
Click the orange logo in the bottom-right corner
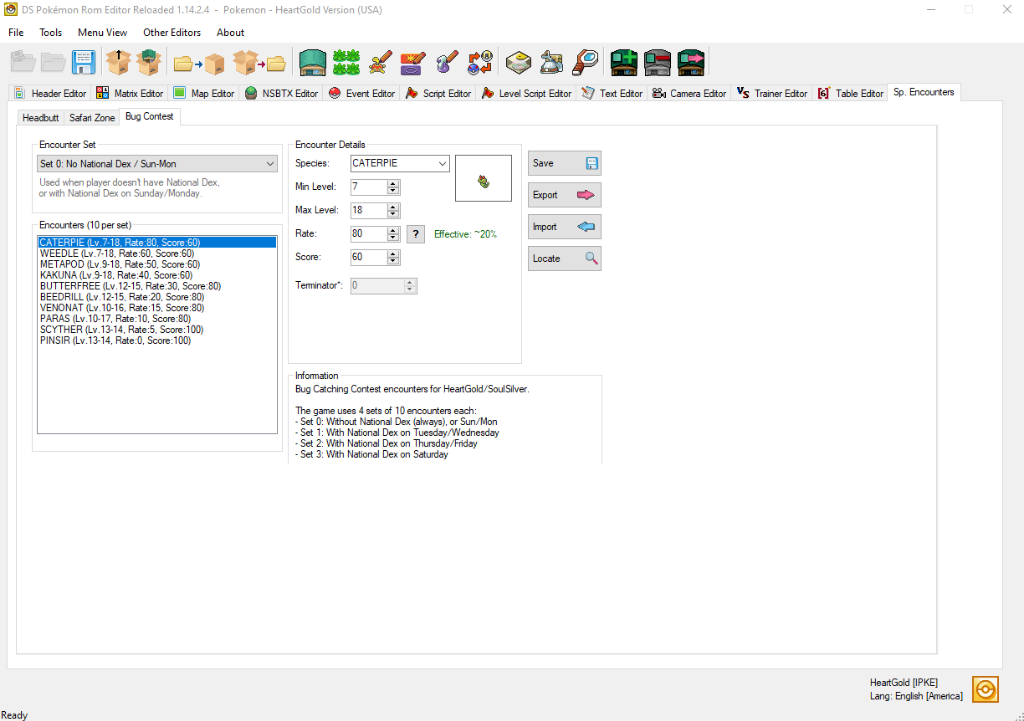985,689
